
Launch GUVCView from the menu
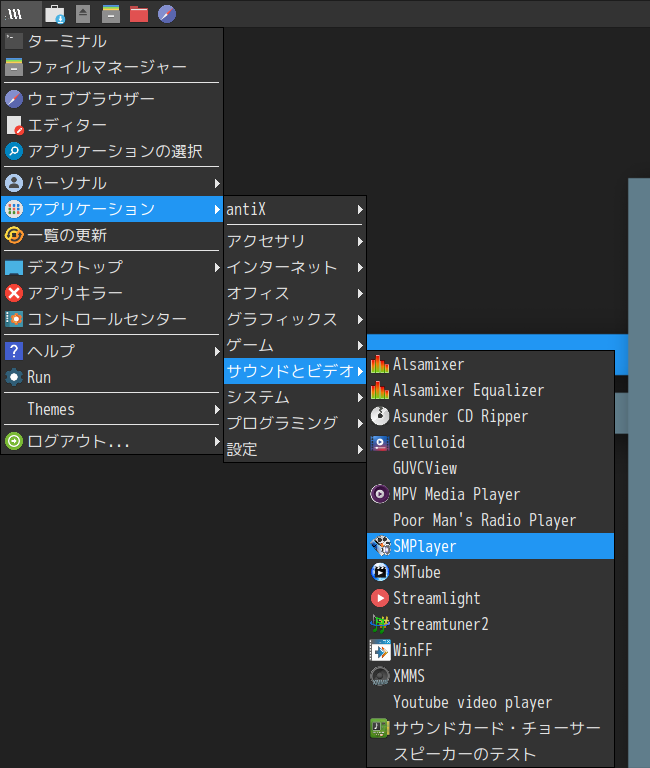490,468
